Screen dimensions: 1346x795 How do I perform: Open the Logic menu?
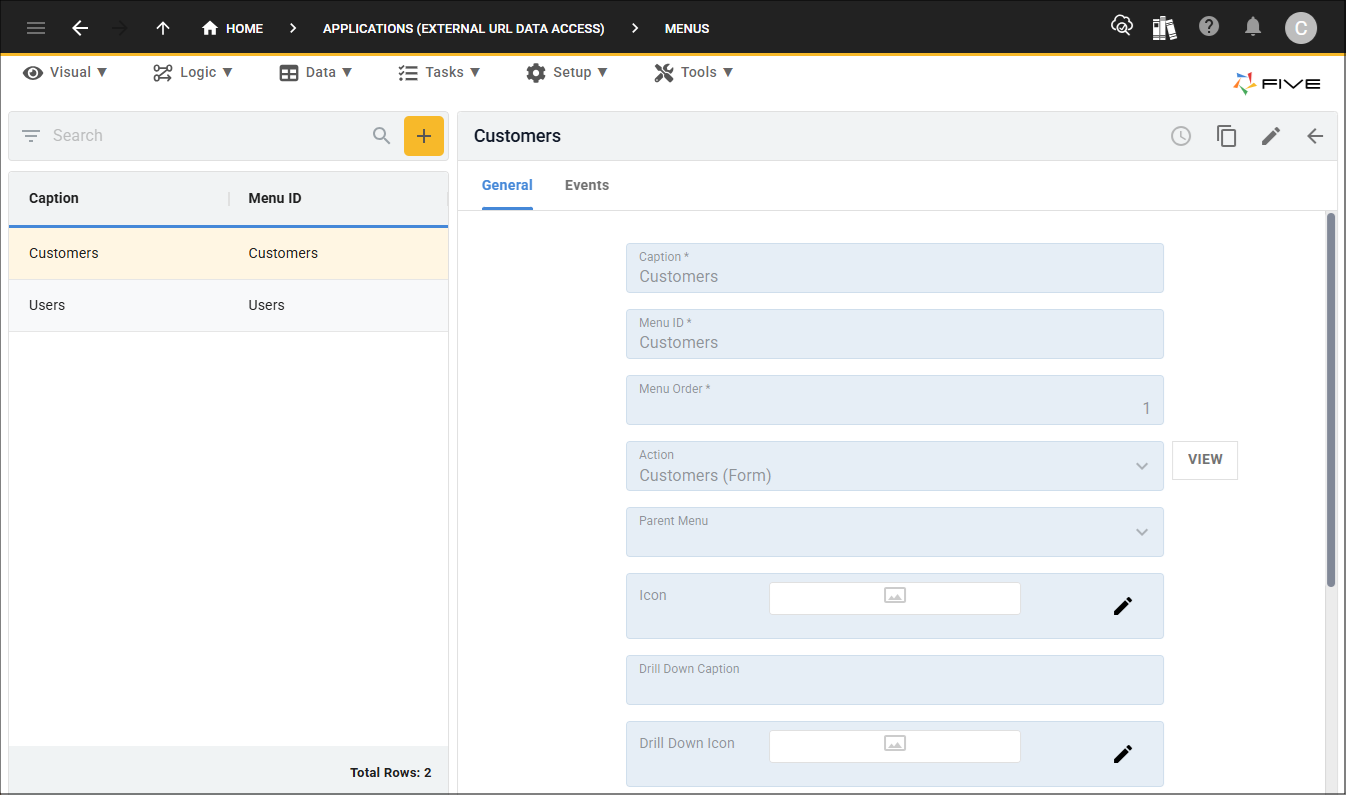[x=192, y=72]
